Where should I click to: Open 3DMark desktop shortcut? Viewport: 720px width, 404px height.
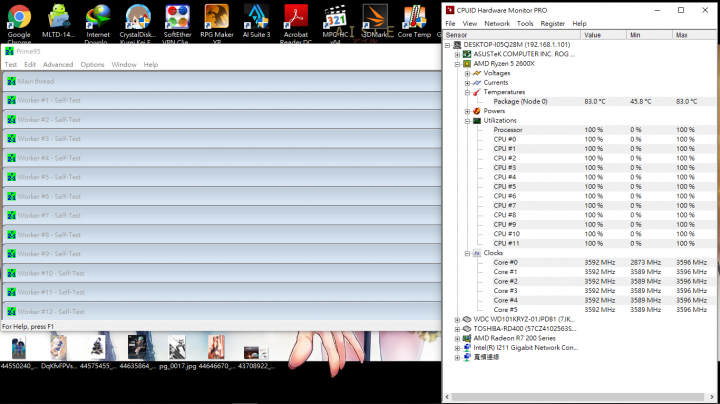click(375, 17)
